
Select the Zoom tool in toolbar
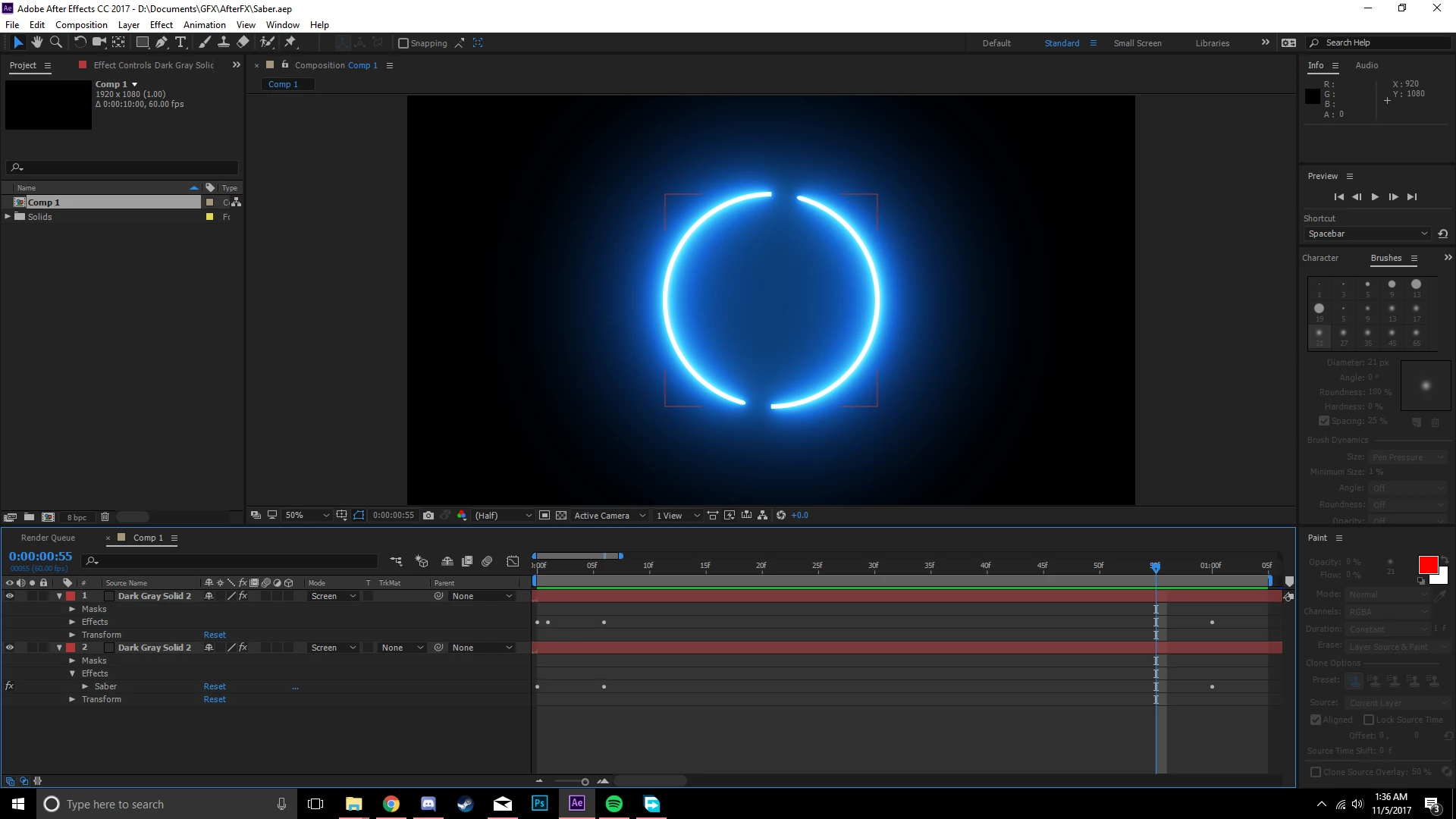click(x=55, y=42)
